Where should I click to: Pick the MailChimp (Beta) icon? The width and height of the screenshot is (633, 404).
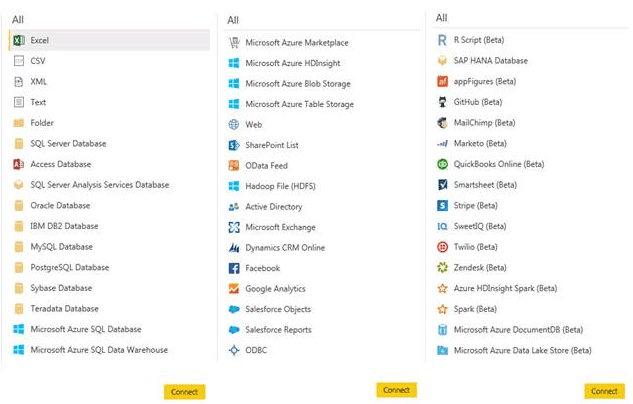tap(442, 123)
